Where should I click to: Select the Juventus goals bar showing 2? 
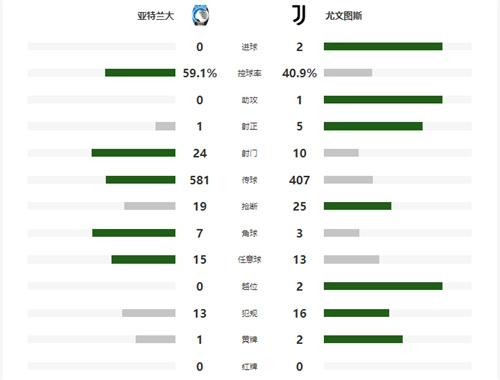[x=383, y=46]
